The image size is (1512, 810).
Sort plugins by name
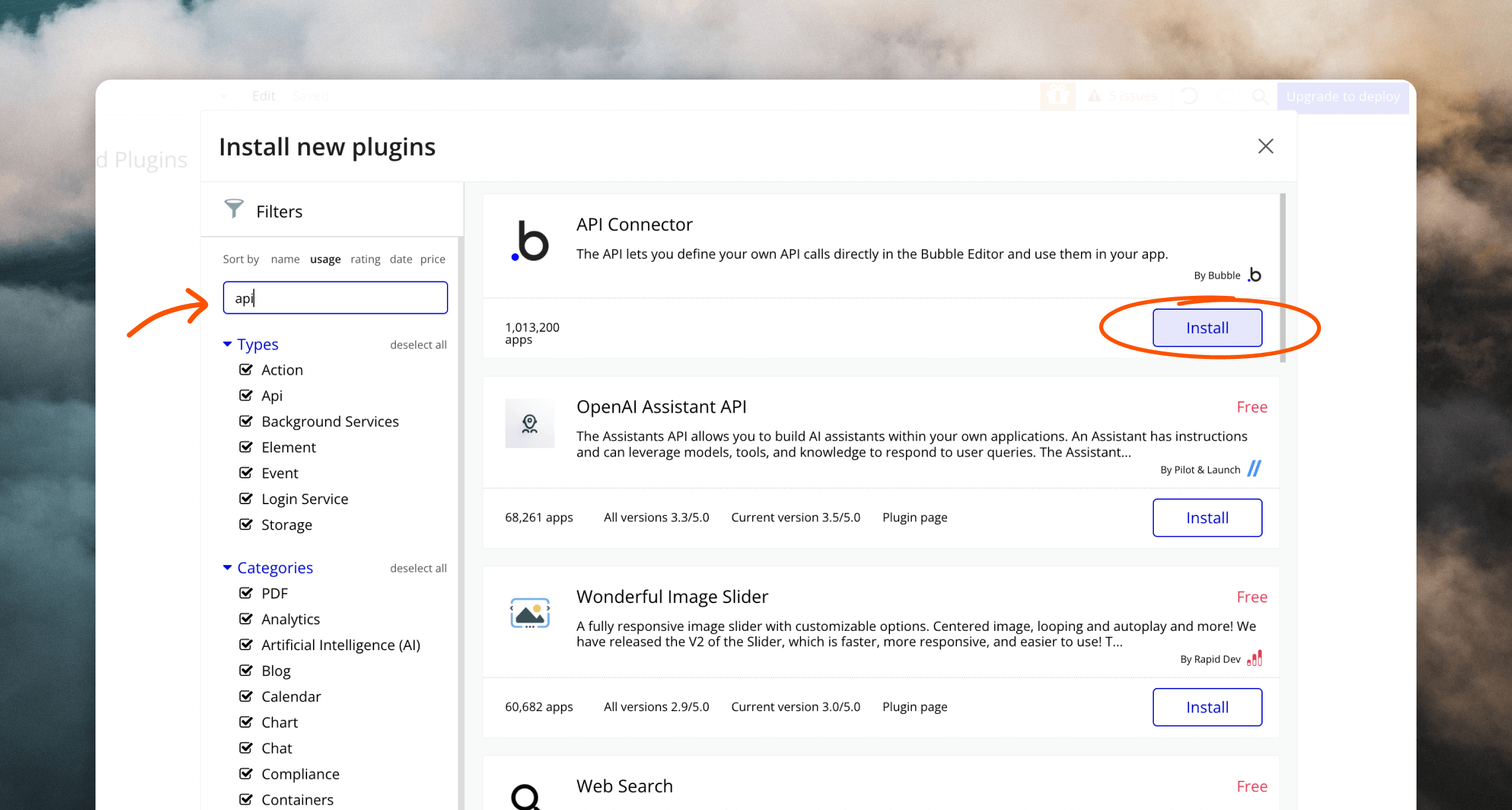point(285,259)
